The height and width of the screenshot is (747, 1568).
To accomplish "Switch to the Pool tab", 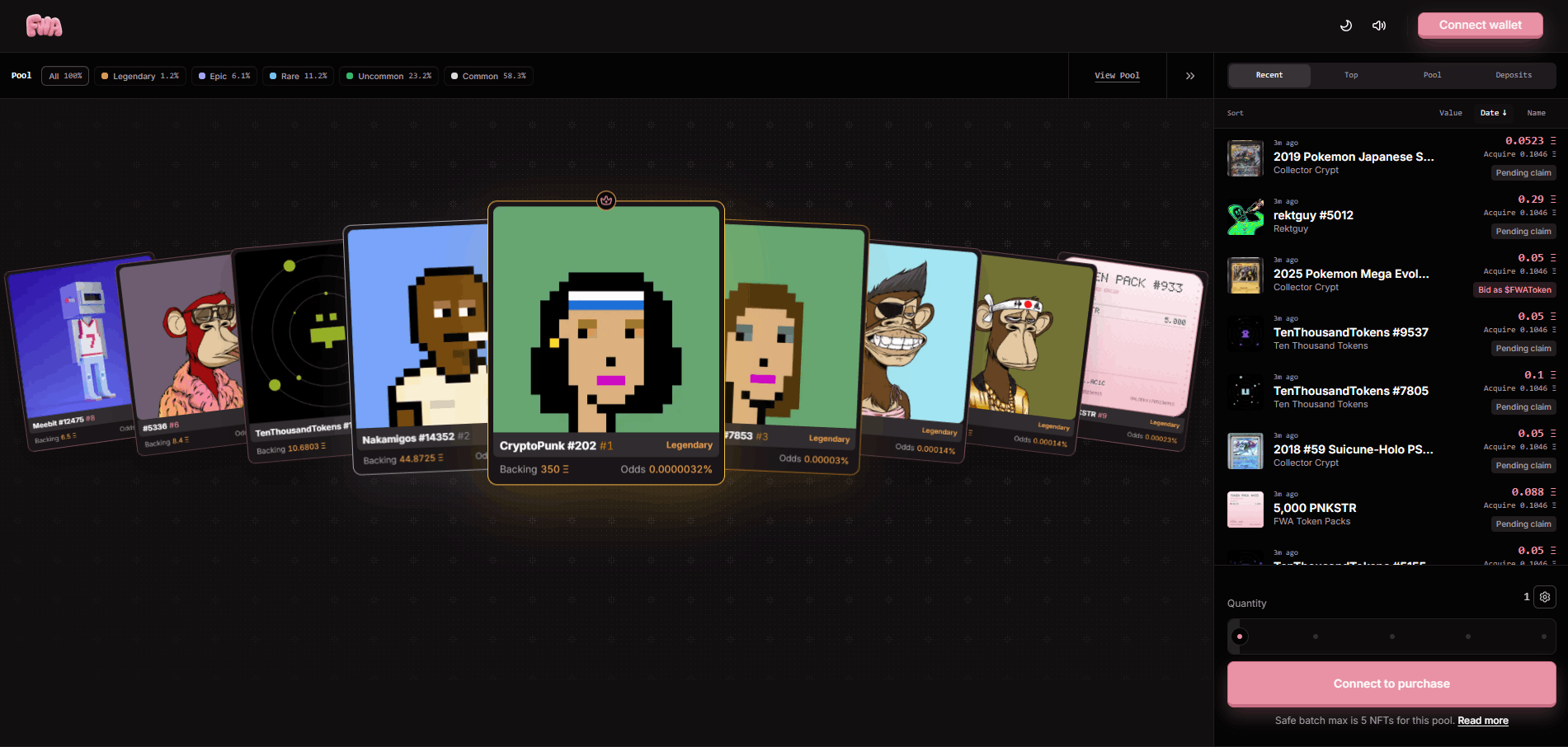I will coord(1433,75).
